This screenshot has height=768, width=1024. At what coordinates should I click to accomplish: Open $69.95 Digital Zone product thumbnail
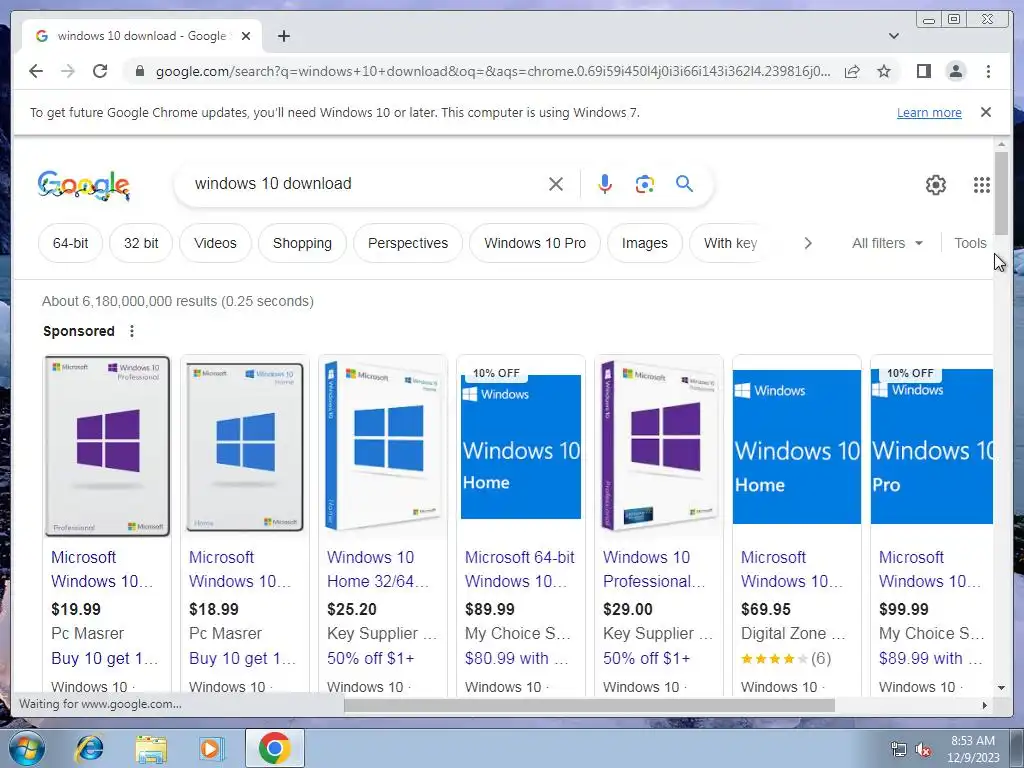[797, 446]
